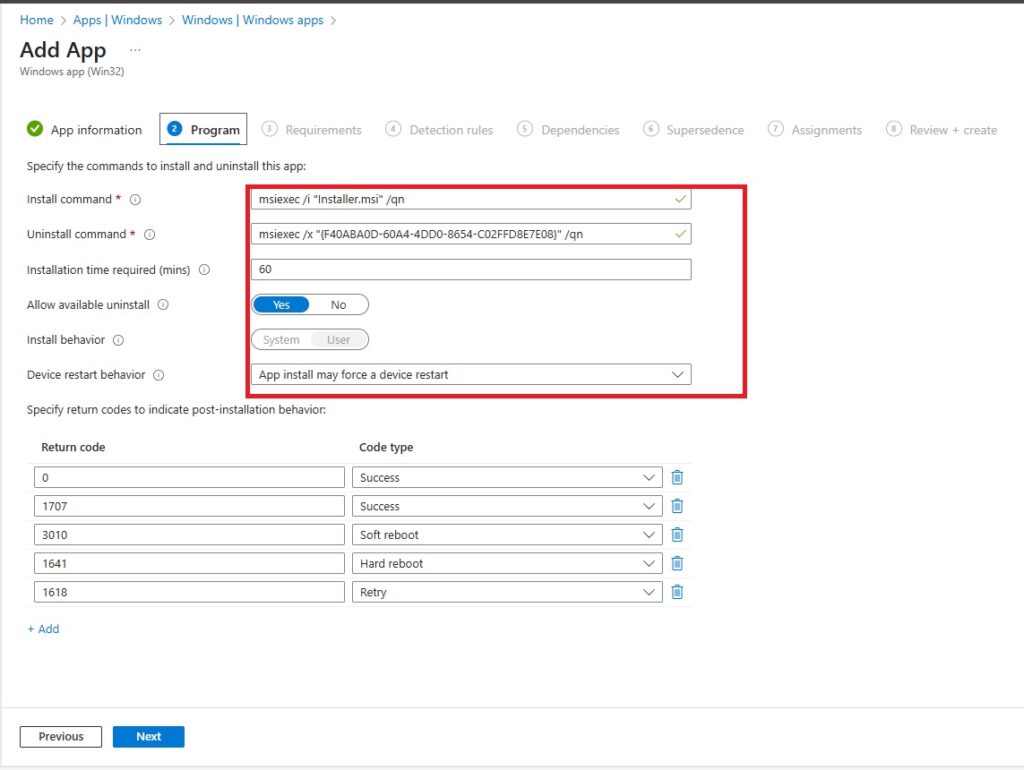Navigate to Windows | Windows apps breadcrumb
1024x770 pixels.
[x=252, y=20]
